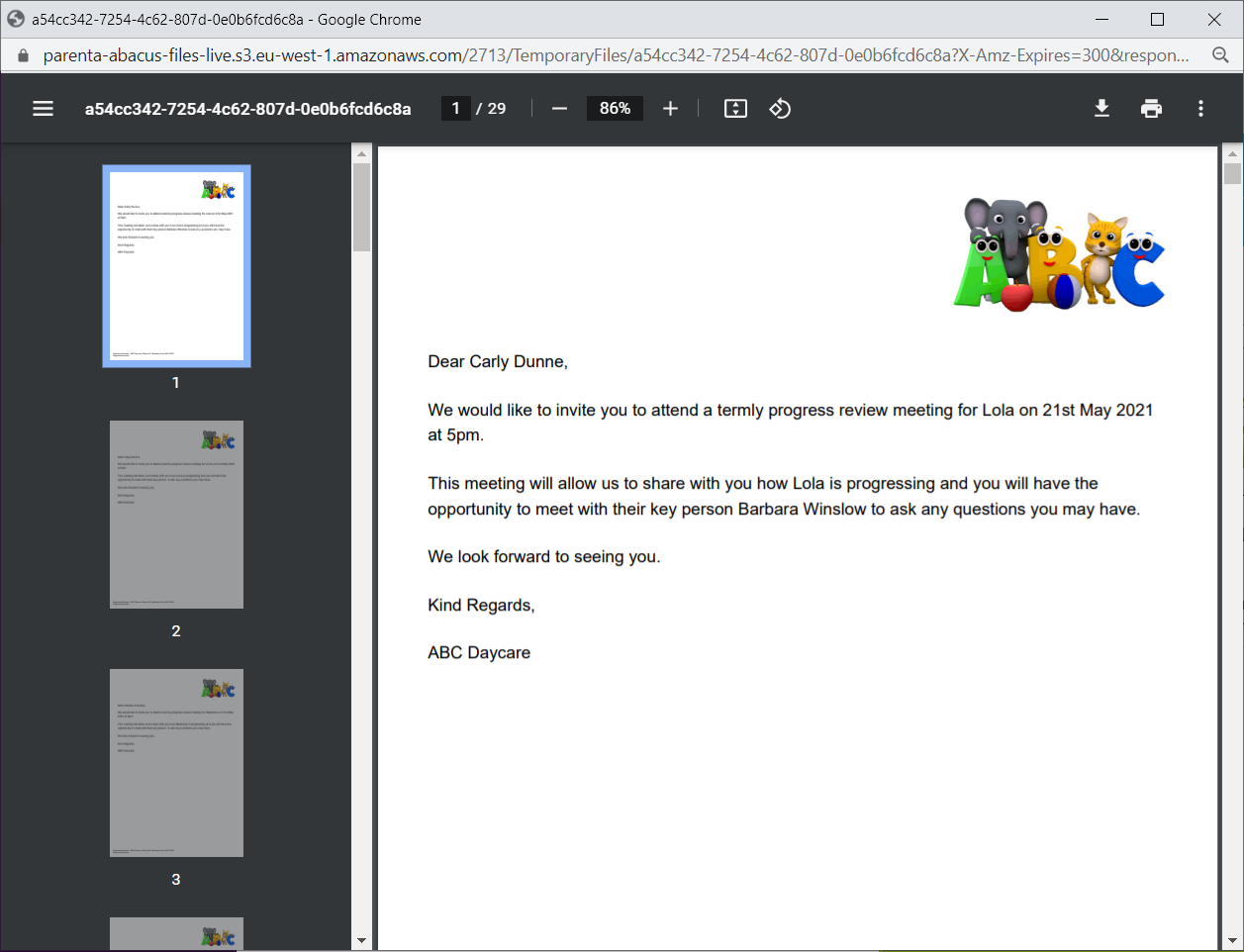Image resolution: width=1244 pixels, height=952 pixels.
Task: Click the "Kind Regards," text
Action: (481, 606)
